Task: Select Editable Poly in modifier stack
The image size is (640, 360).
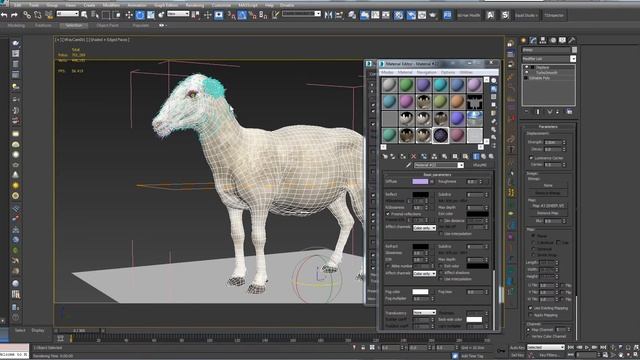Action: 540,78
